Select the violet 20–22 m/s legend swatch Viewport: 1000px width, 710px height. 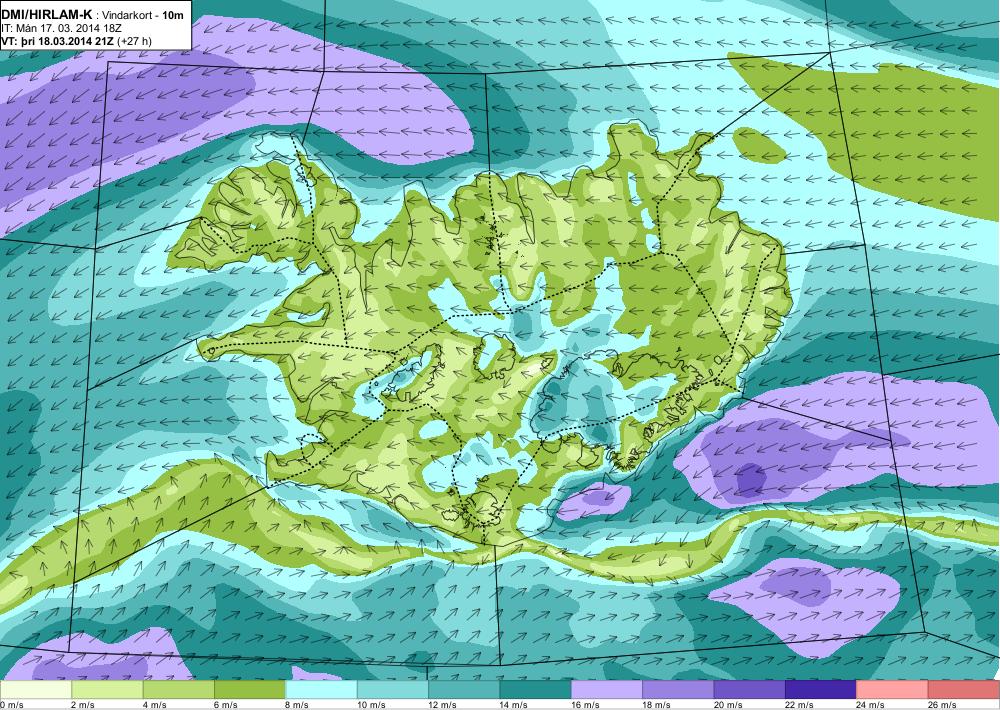(x=750, y=689)
